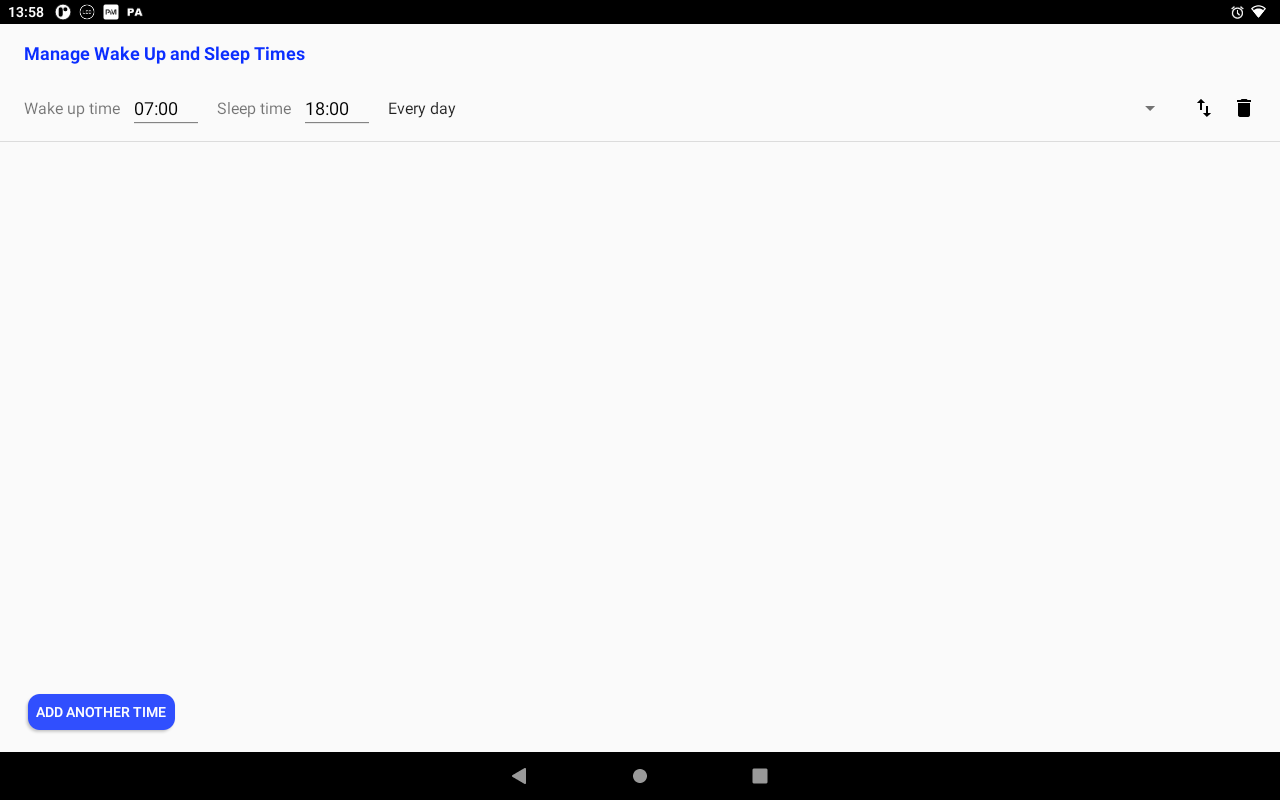Delete this wake/sleep time entry via trash icon
The image size is (1280, 800).
pyautogui.click(x=1244, y=108)
